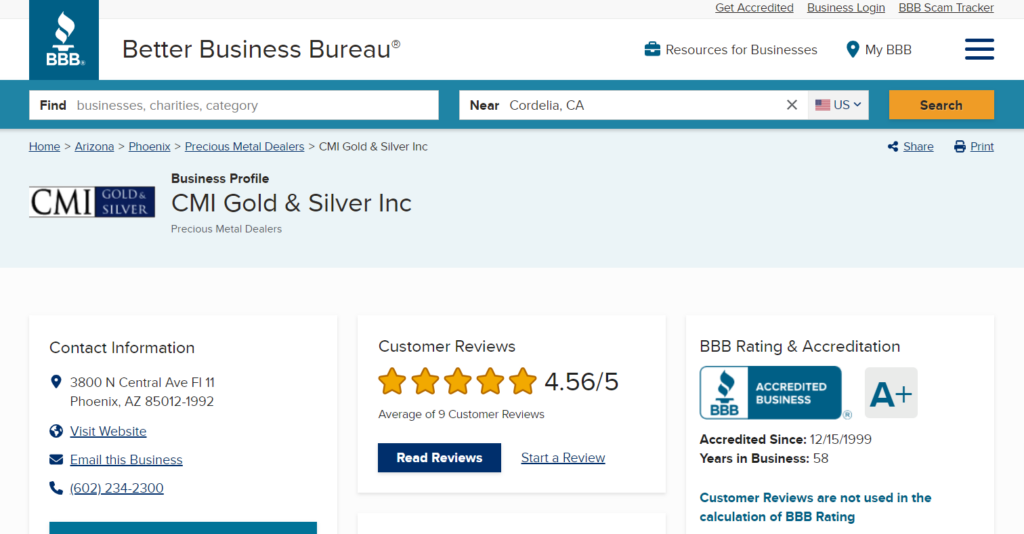Click the briefcase Resources for Businesses icon
Viewport: 1024px width, 534px height.
pos(652,50)
